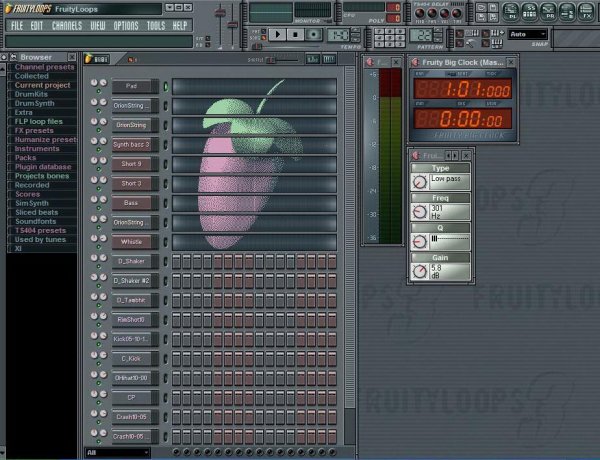Screen dimensions: 600x460
Task: Click the main volume slider handle
Action: click(x=220, y=13)
